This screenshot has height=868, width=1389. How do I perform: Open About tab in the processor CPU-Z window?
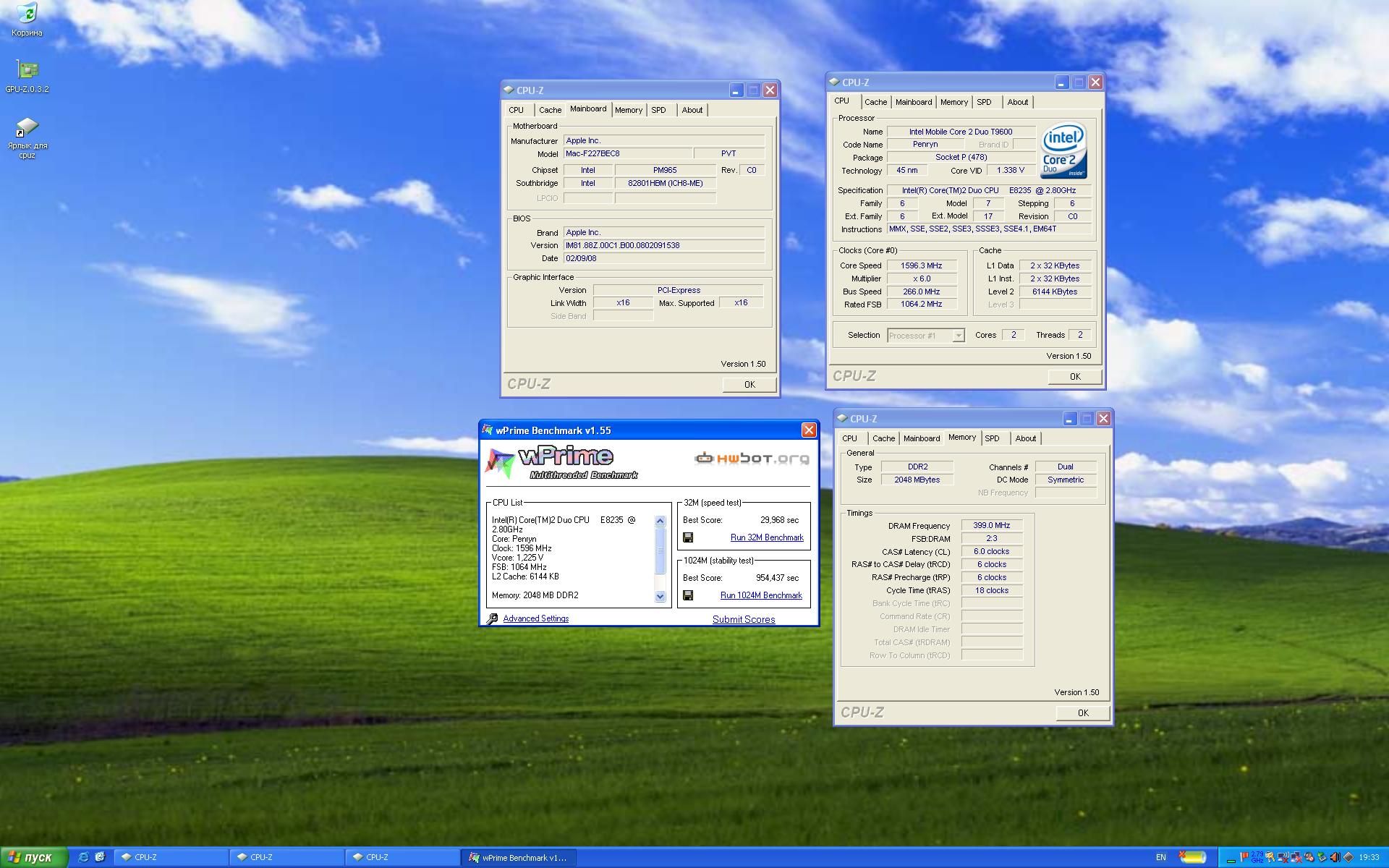(1018, 102)
